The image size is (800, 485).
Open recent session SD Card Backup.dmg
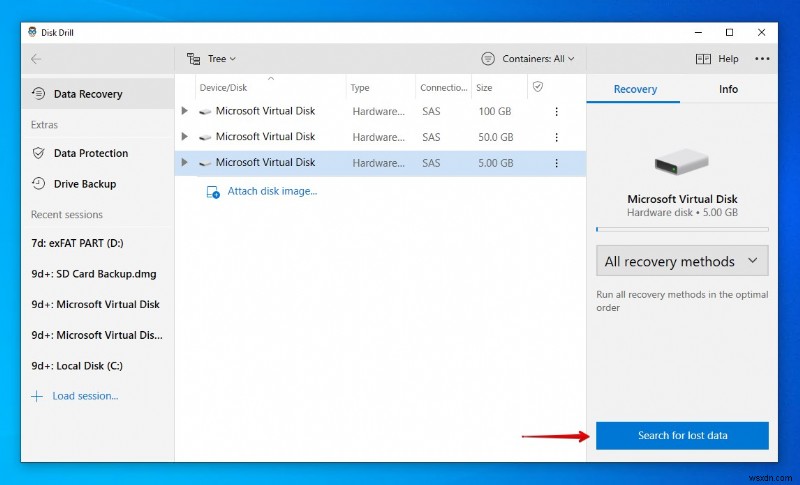[x=93, y=273]
